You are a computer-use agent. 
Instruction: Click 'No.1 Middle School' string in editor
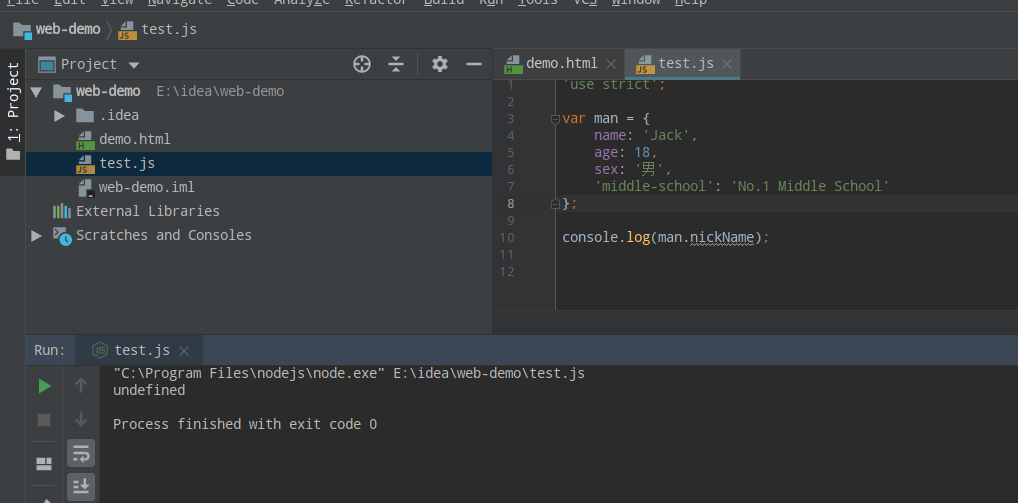[x=810, y=186]
